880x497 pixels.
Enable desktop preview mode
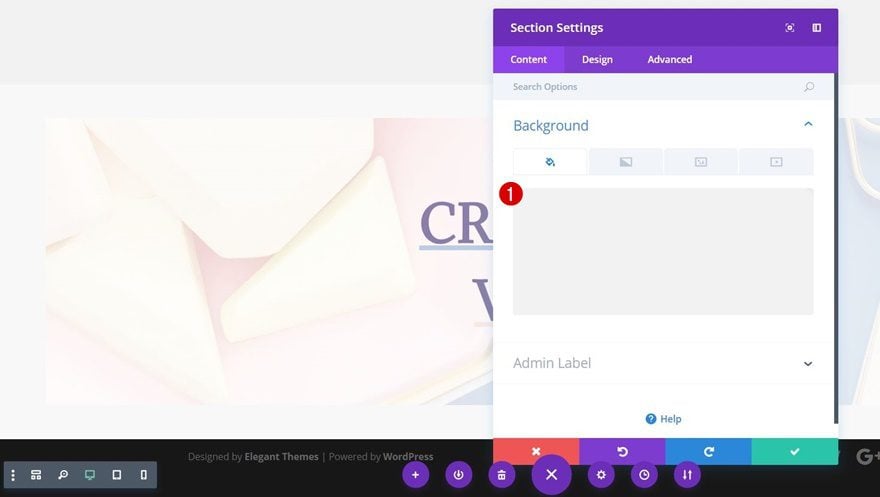[x=90, y=475]
